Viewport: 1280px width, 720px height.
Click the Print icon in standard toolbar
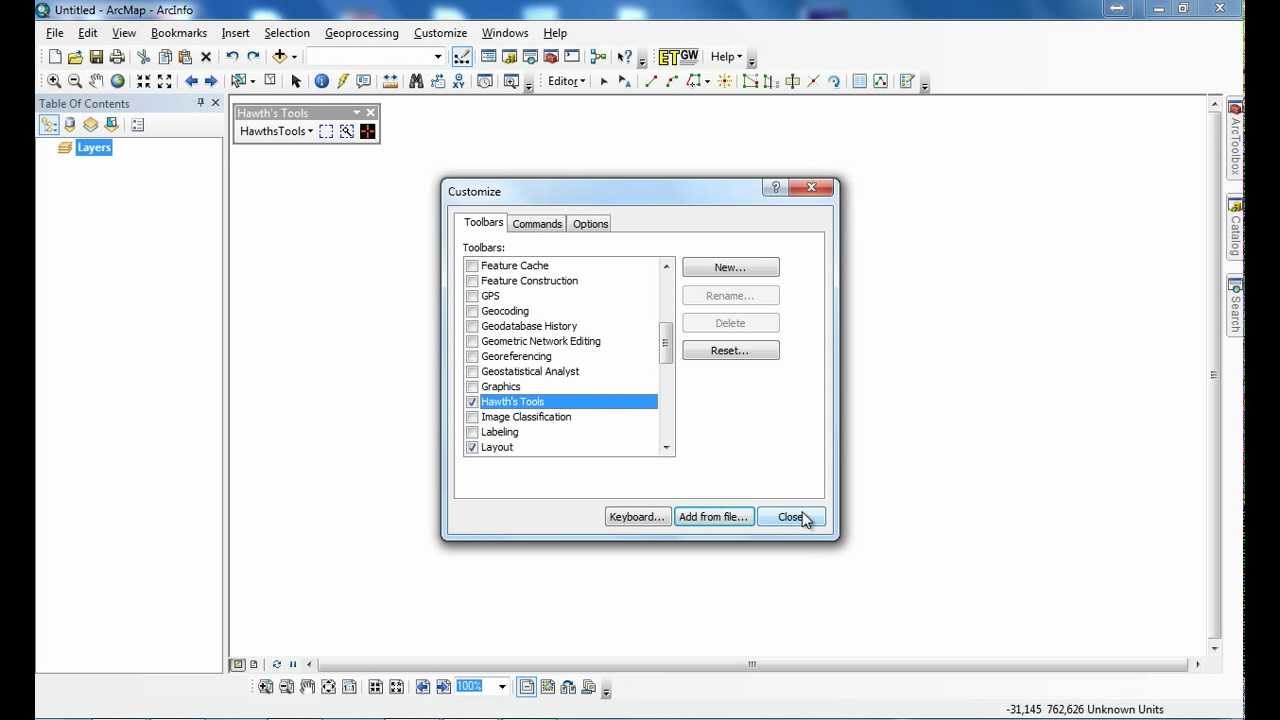click(117, 57)
